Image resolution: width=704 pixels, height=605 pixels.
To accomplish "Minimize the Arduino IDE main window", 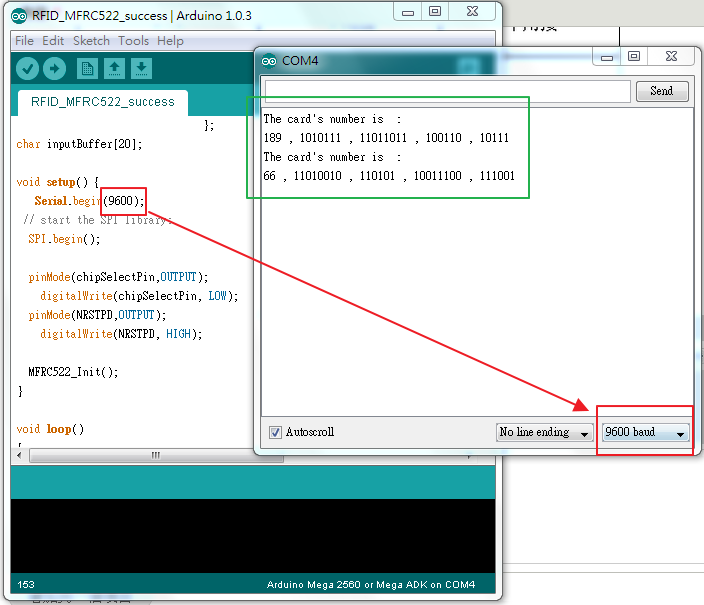I will click(408, 12).
